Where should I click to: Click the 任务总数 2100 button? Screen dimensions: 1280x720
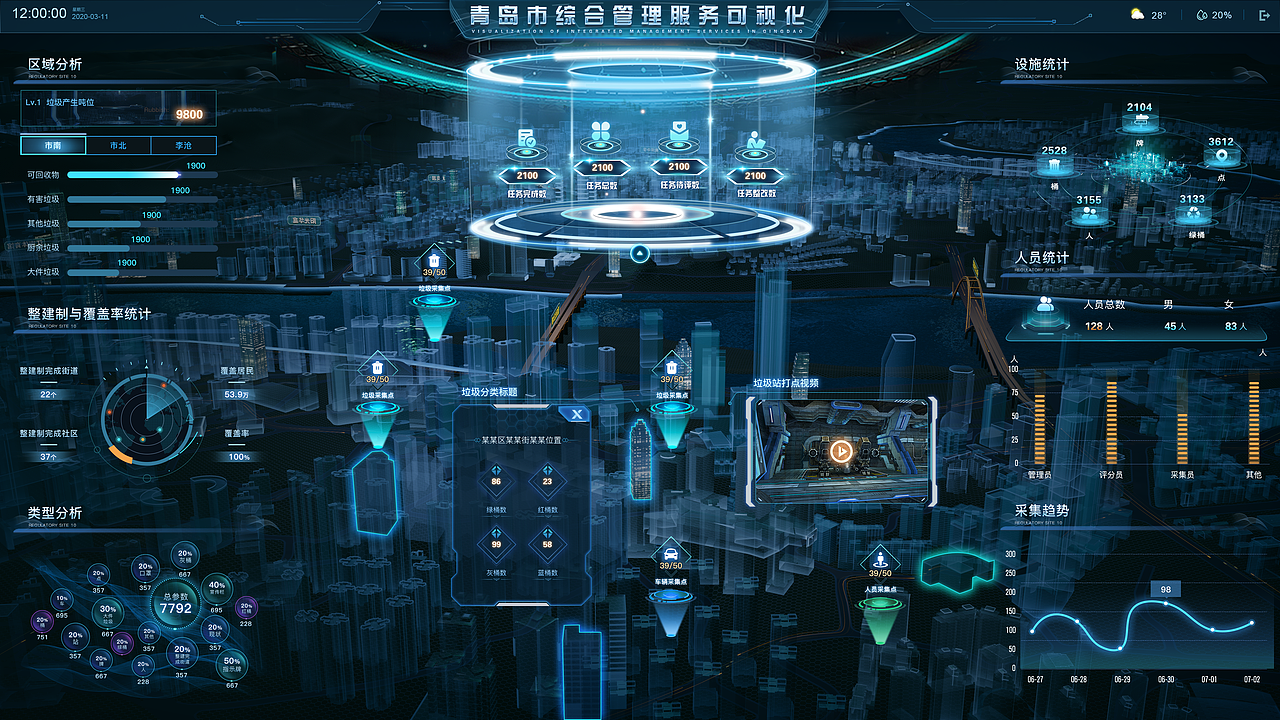click(x=602, y=167)
